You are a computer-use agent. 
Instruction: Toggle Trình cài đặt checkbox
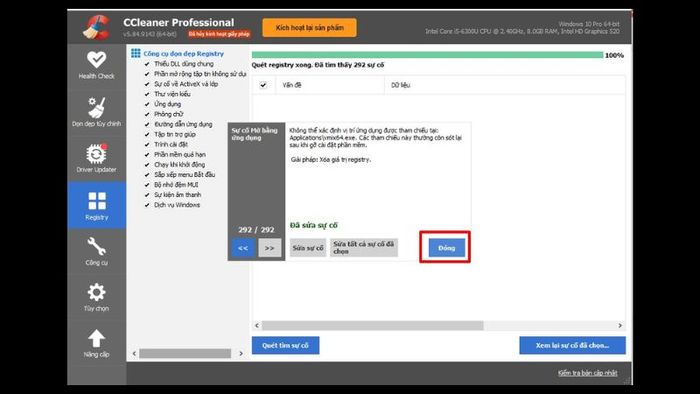(x=147, y=145)
